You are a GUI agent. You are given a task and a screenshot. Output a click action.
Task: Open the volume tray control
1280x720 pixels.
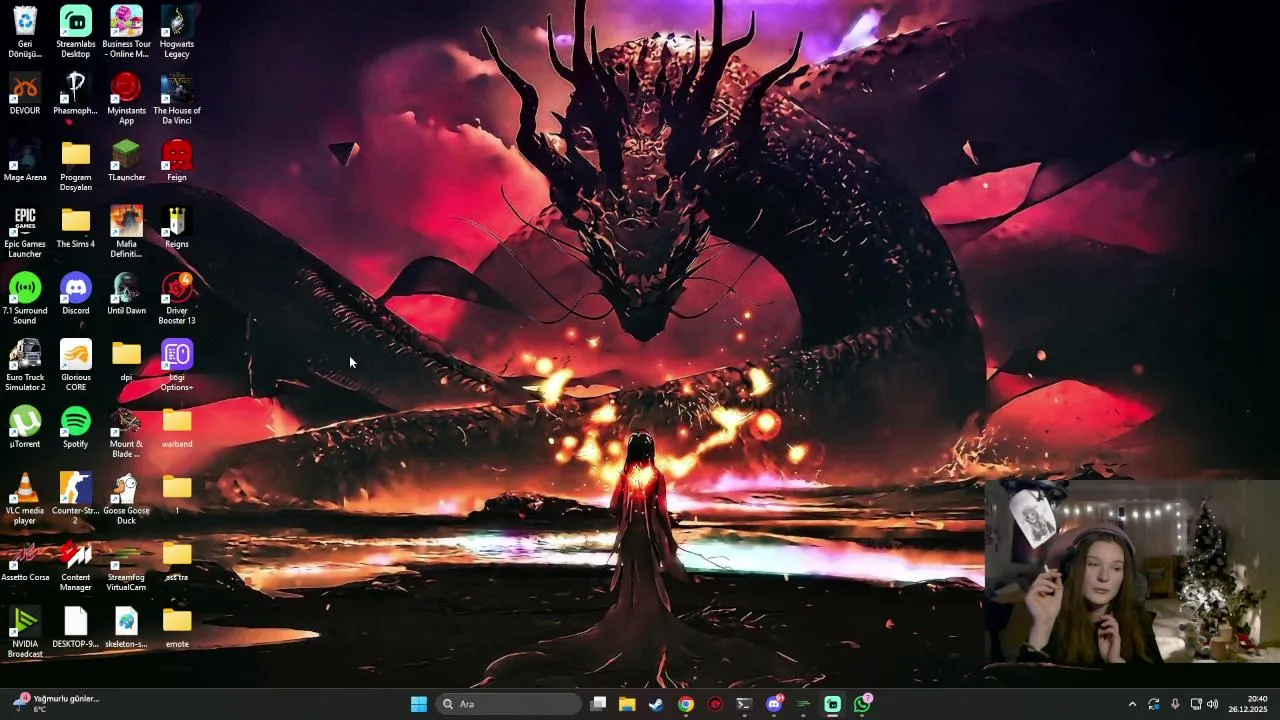coord(1213,704)
